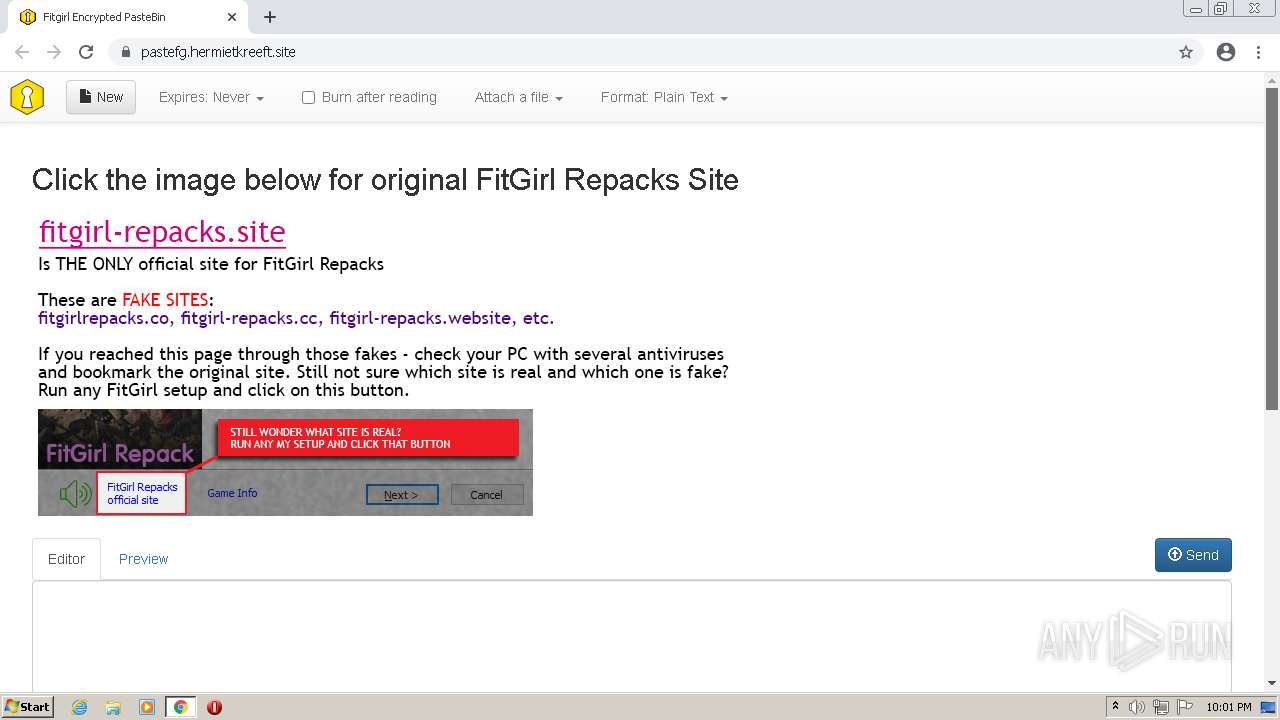Focus the address bar URL

coord(218,52)
